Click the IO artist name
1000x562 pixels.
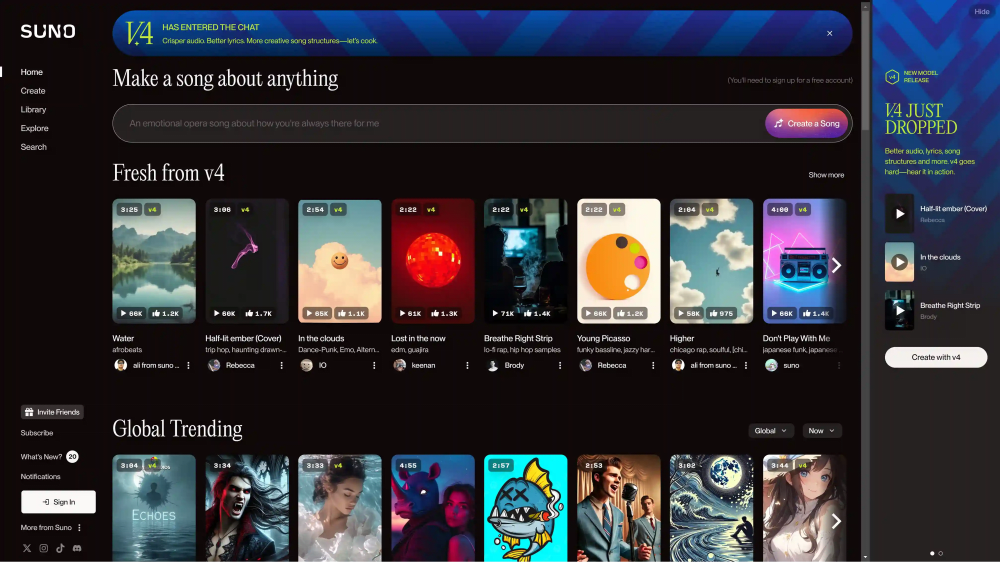coord(322,366)
